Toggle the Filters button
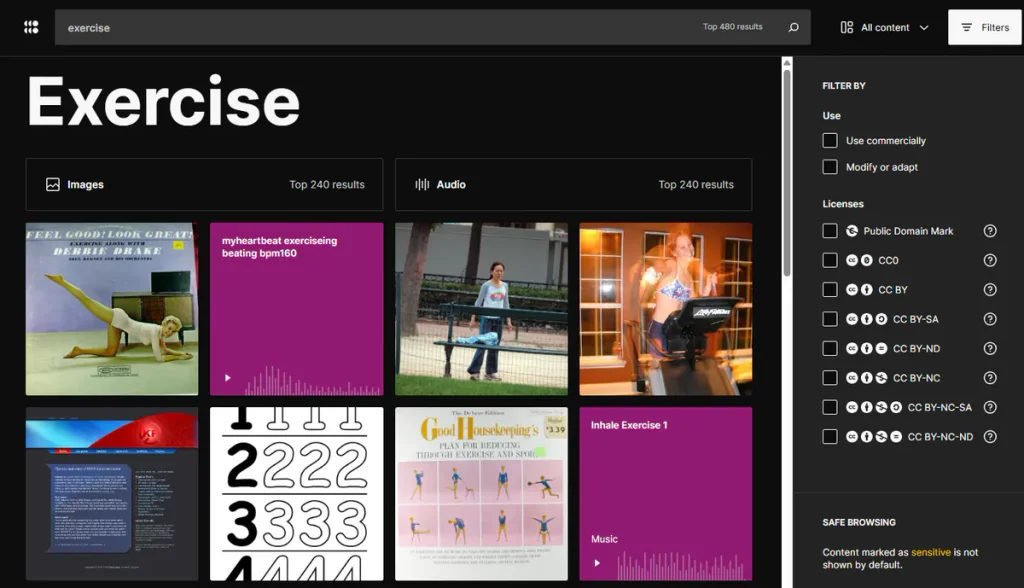This screenshot has height=588, width=1024. [x=985, y=27]
